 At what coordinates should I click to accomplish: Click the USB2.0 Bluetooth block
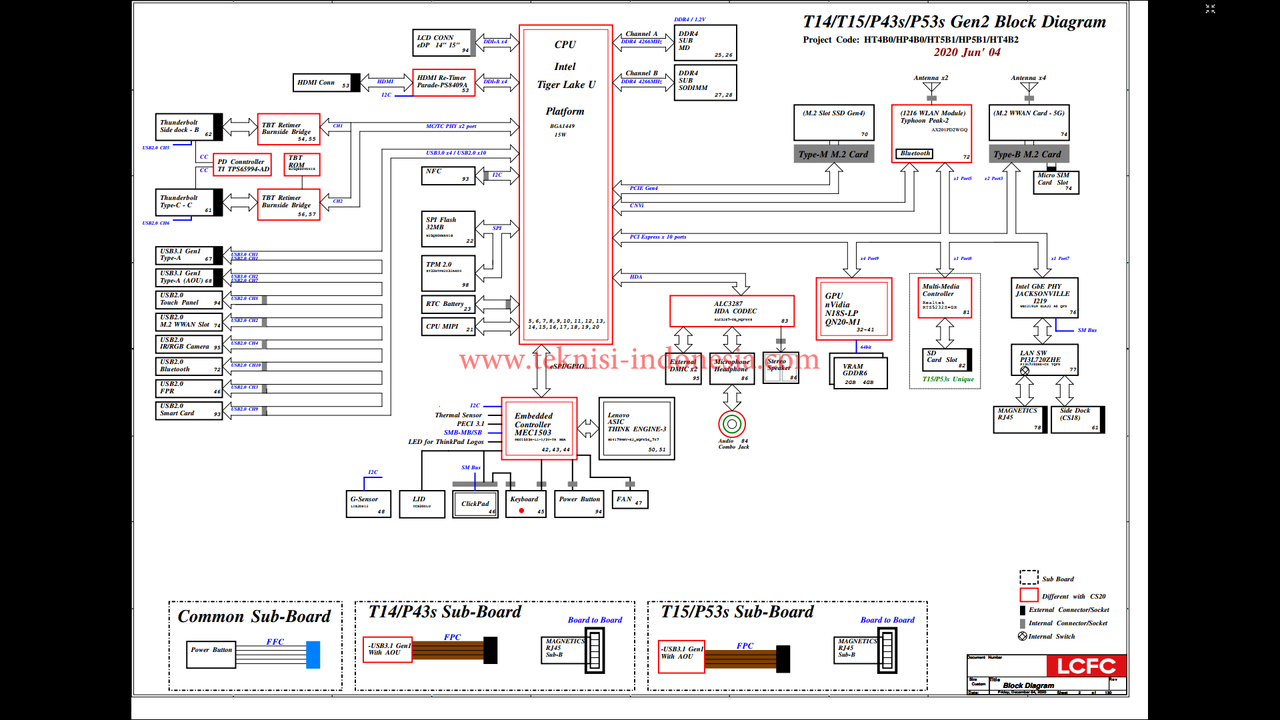pyautogui.click(x=190, y=365)
